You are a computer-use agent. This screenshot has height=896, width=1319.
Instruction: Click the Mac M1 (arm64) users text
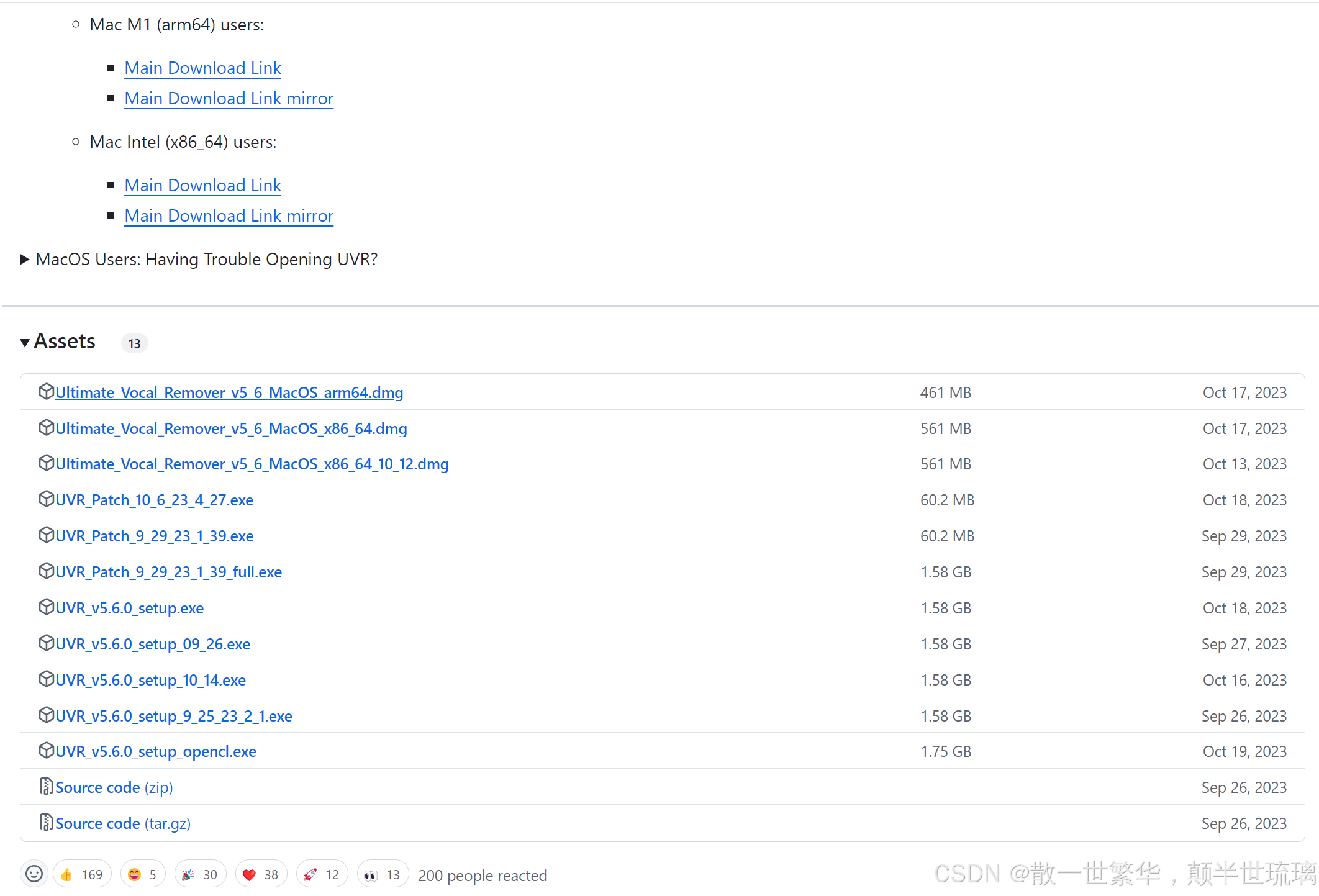pyautogui.click(x=177, y=25)
